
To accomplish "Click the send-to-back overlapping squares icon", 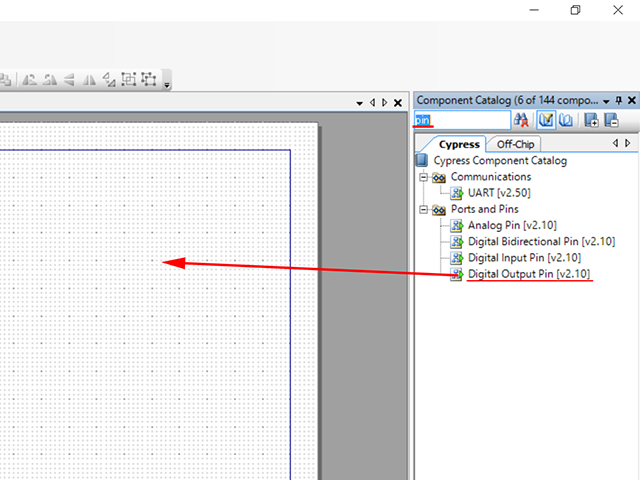I will pos(6,79).
